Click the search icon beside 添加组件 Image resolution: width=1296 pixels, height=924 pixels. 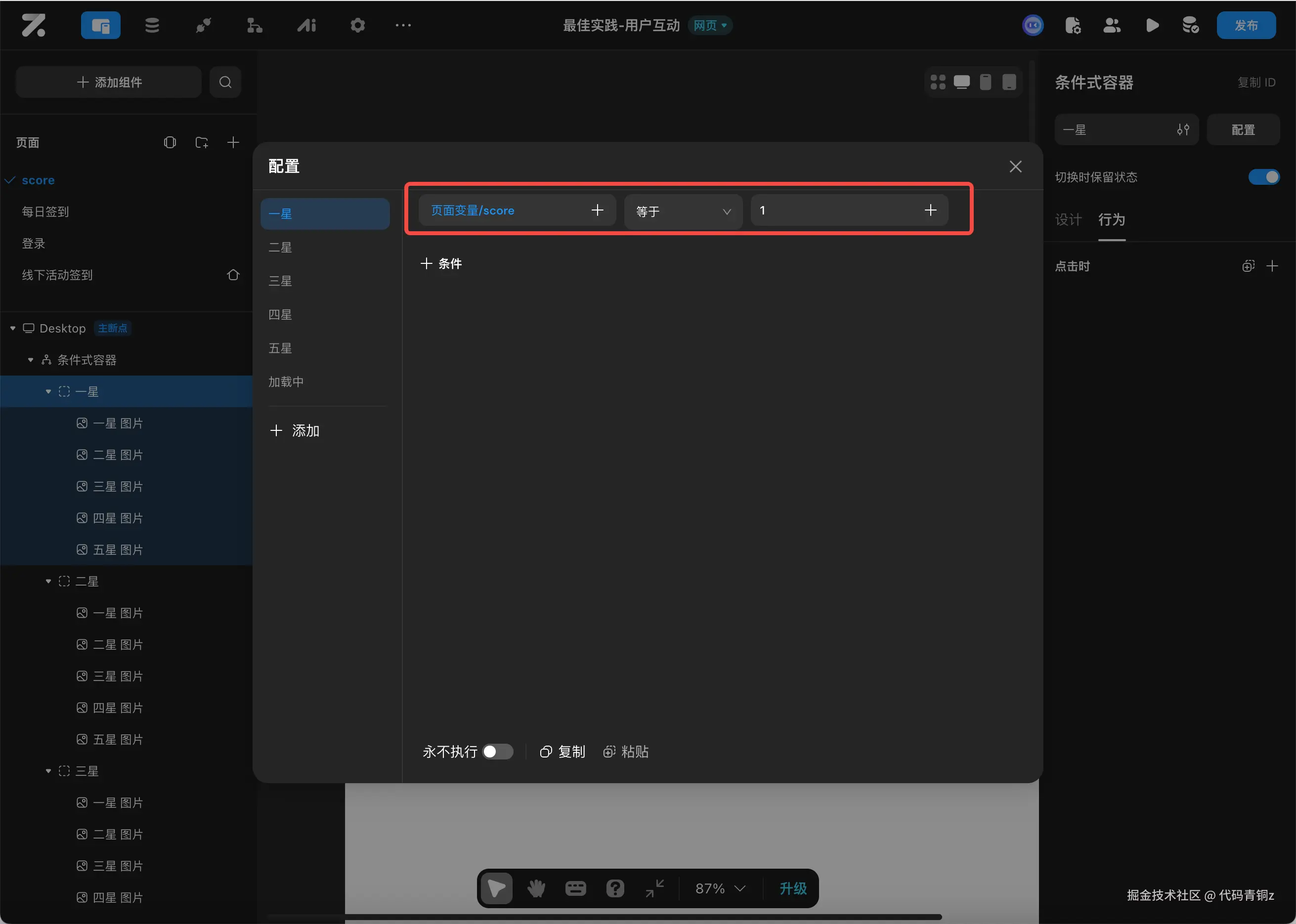[225, 82]
